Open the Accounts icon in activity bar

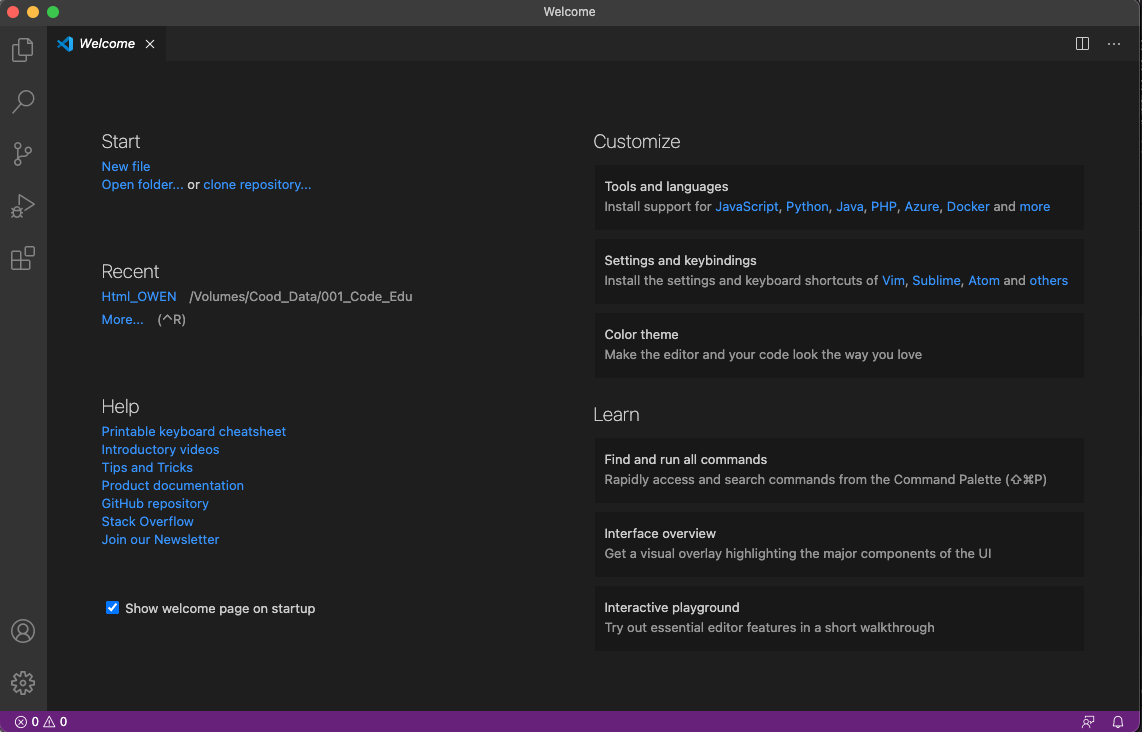23,631
